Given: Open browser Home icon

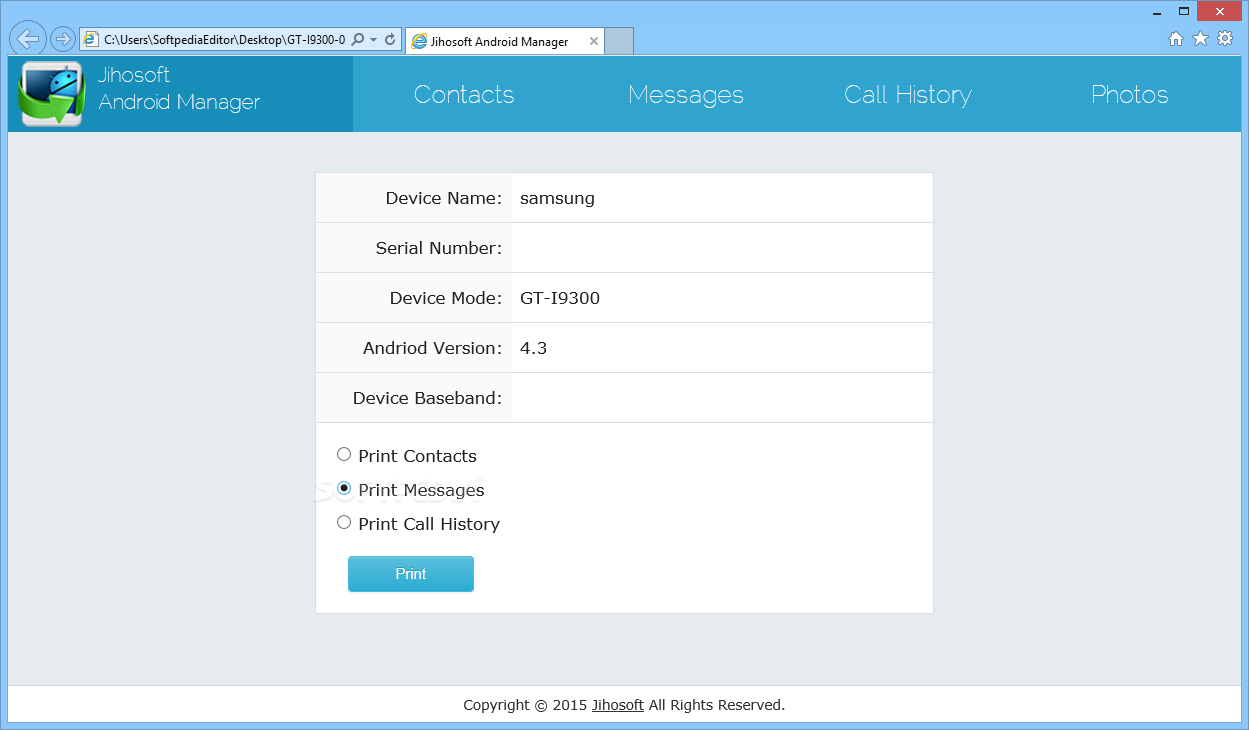Looking at the screenshot, I should click(x=1176, y=39).
